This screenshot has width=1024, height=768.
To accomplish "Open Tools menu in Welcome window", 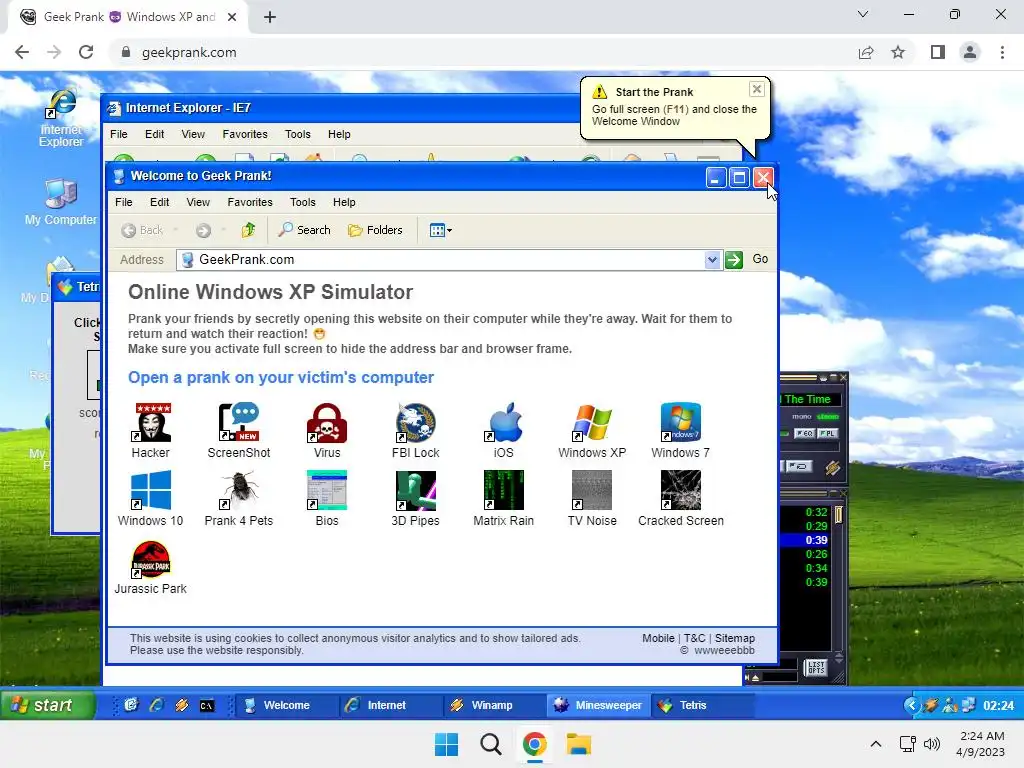I will tap(302, 202).
